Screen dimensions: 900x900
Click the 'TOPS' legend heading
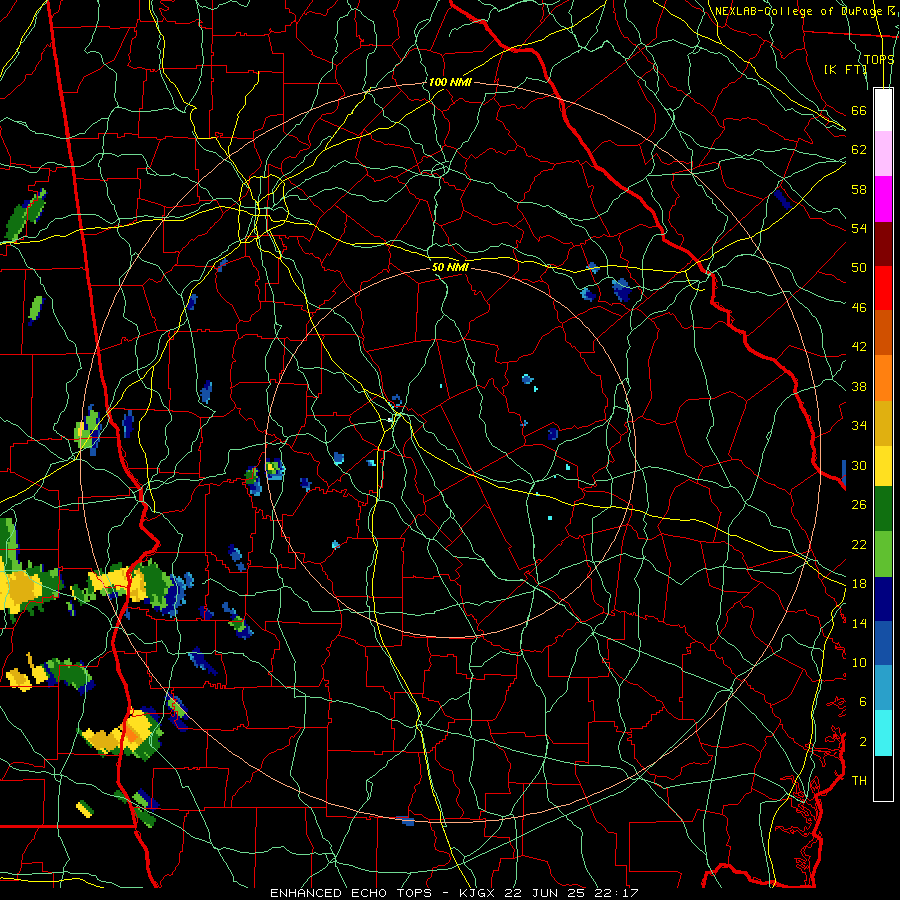[879, 59]
